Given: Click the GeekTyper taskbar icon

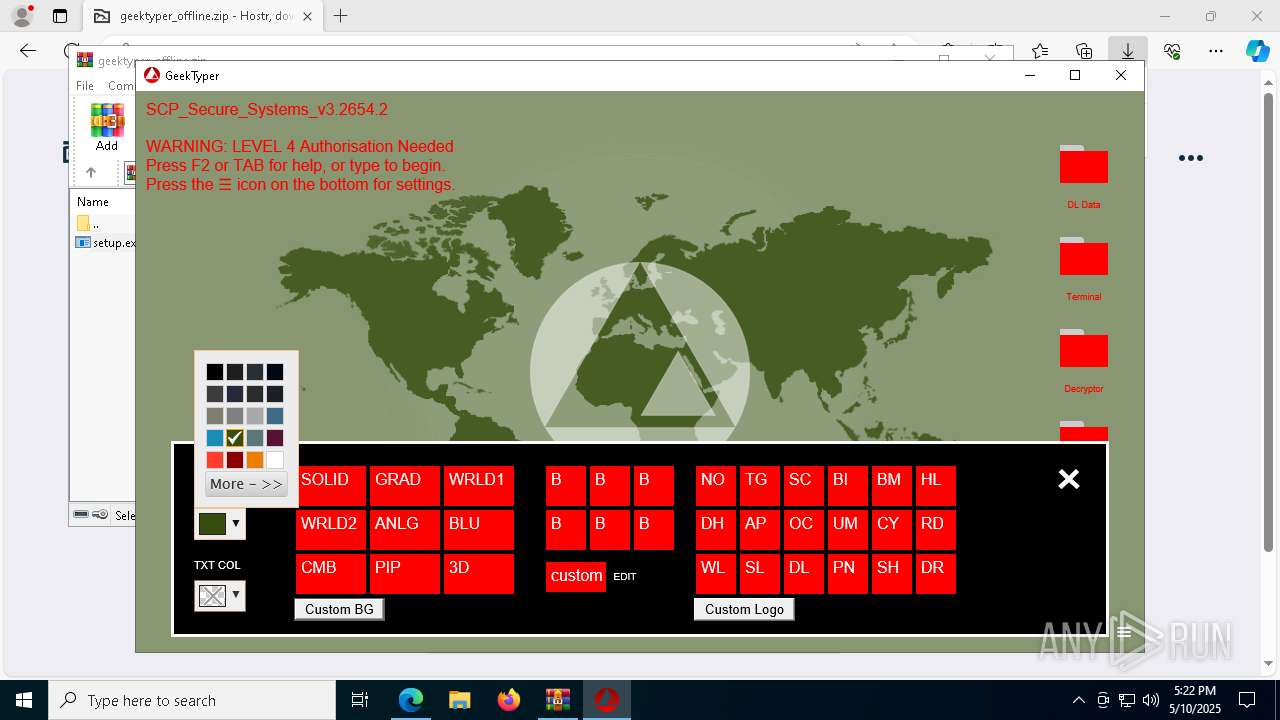Looking at the screenshot, I should (606, 700).
